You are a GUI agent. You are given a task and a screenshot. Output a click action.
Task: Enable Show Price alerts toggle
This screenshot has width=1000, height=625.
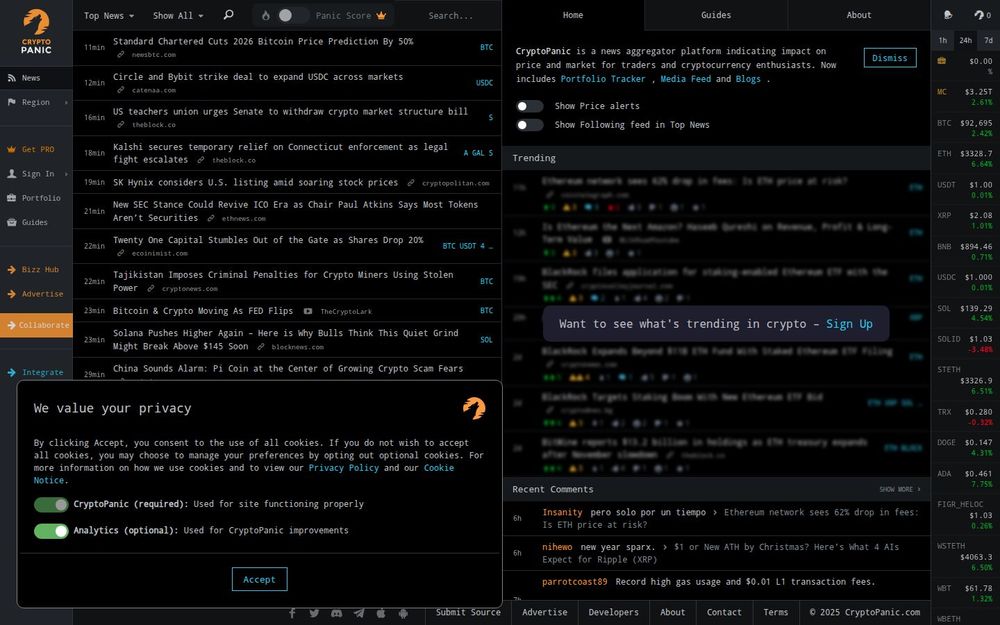pyautogui.click(x=529, y=106)
